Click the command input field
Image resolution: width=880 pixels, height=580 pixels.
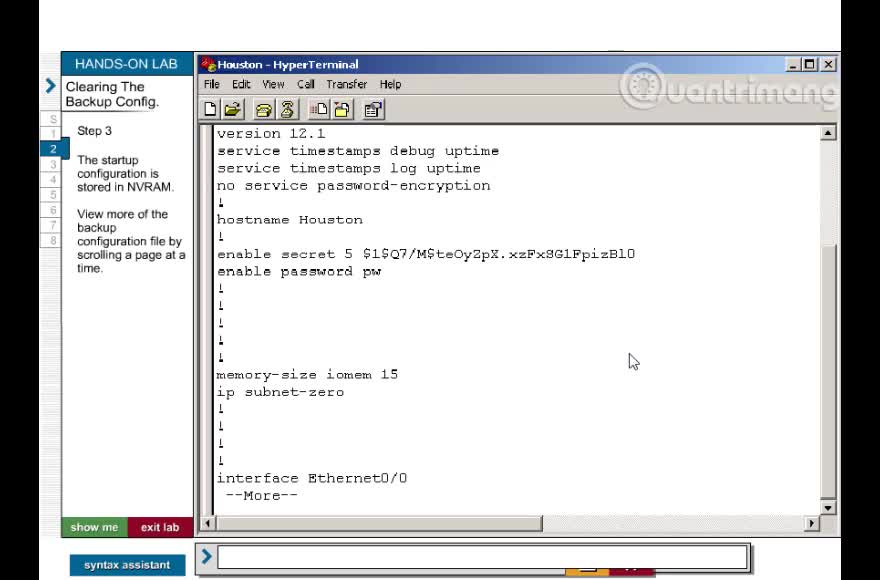coord(483,556)
